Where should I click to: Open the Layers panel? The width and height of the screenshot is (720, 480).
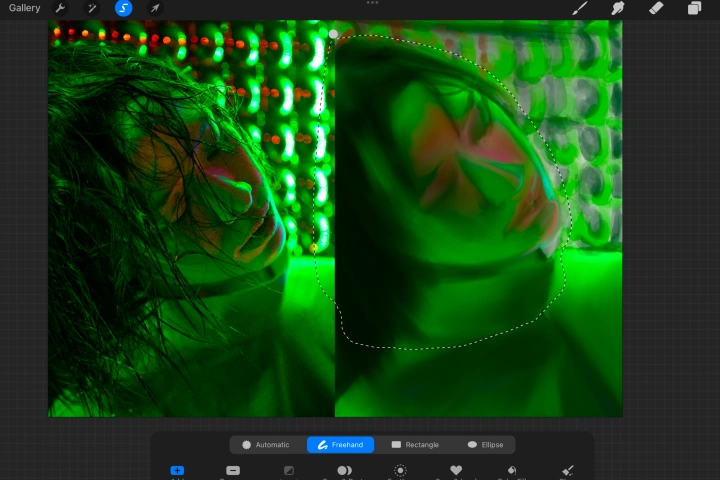tap(694, 8)
